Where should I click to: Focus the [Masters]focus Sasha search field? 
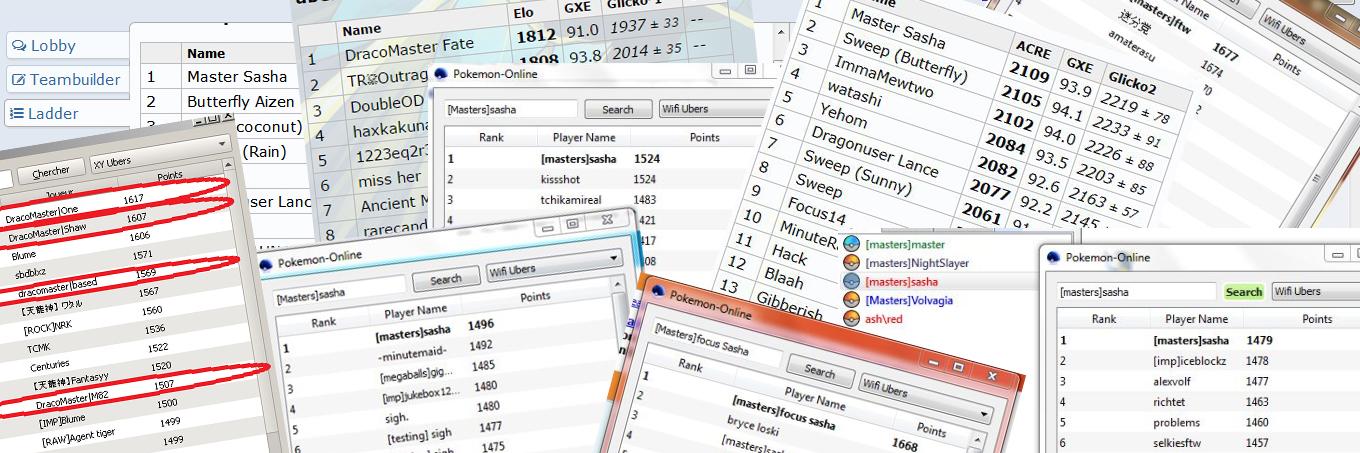[x=716, y=342]
